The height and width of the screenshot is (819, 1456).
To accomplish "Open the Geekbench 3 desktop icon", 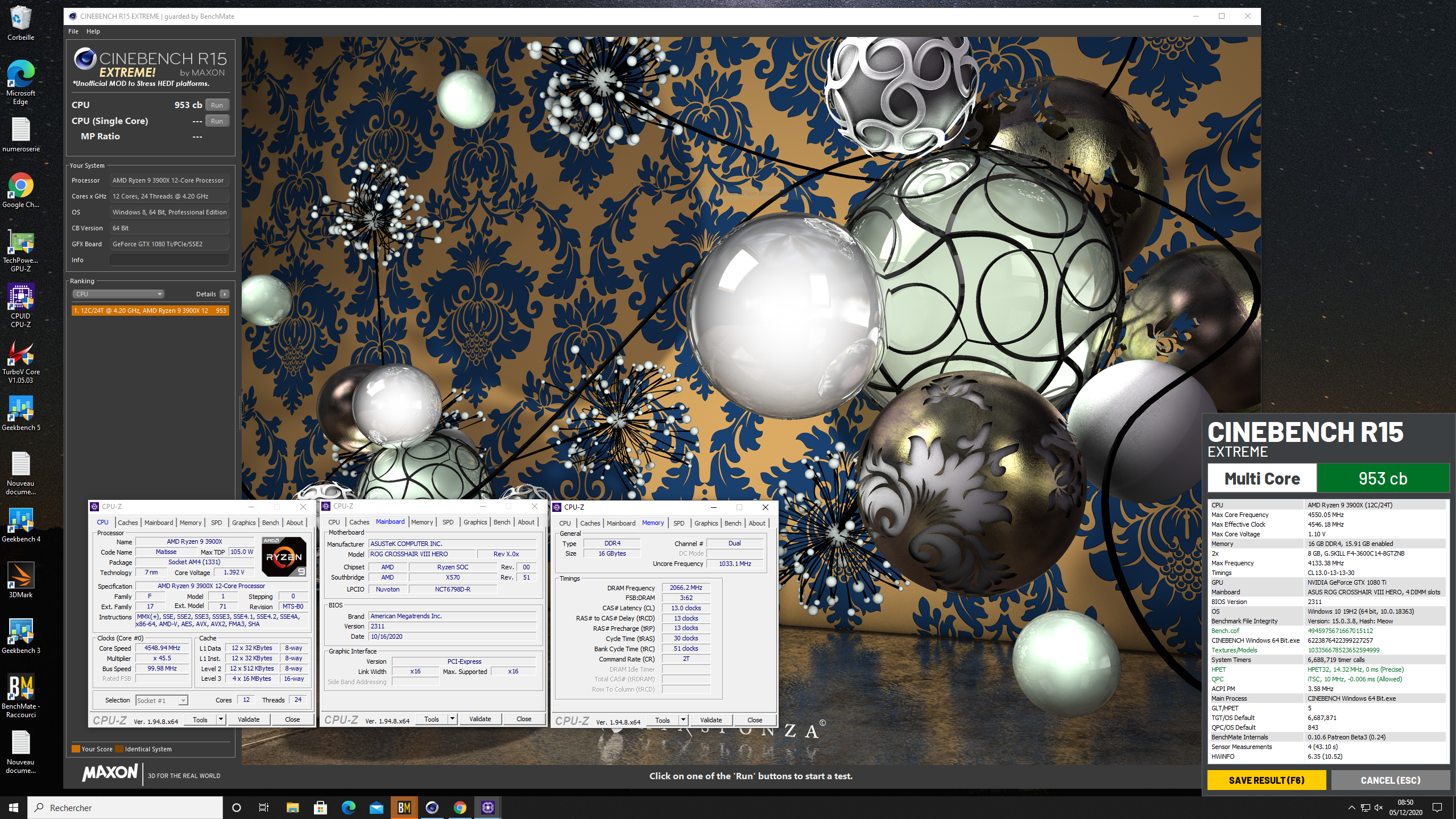I will tap(20, 636).
